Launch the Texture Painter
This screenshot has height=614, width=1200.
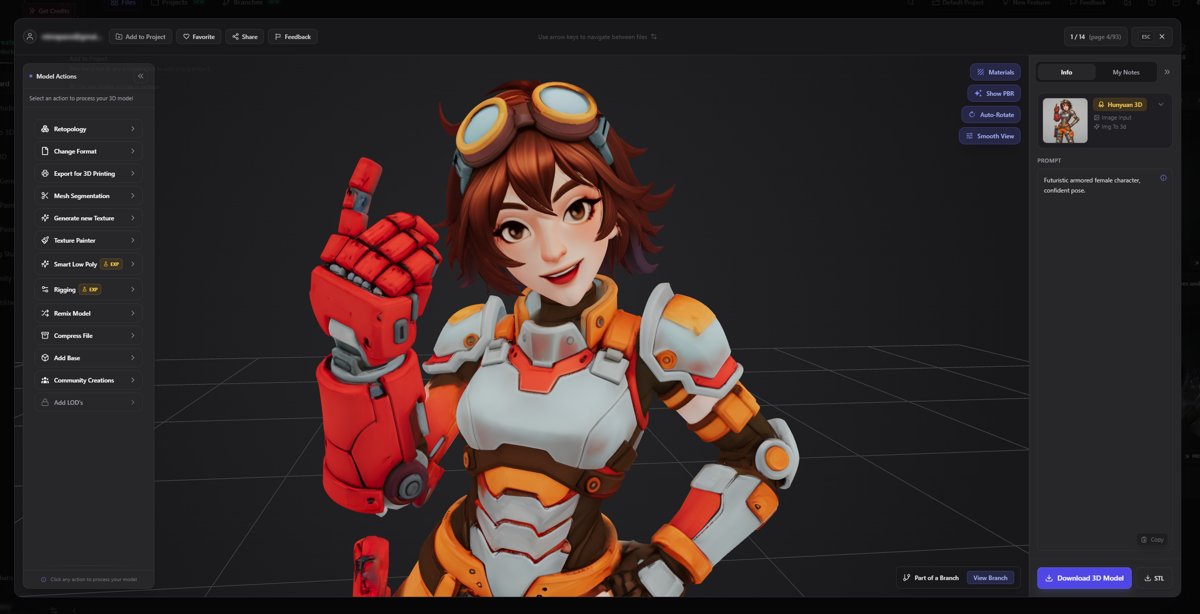[x=87, y=240]
